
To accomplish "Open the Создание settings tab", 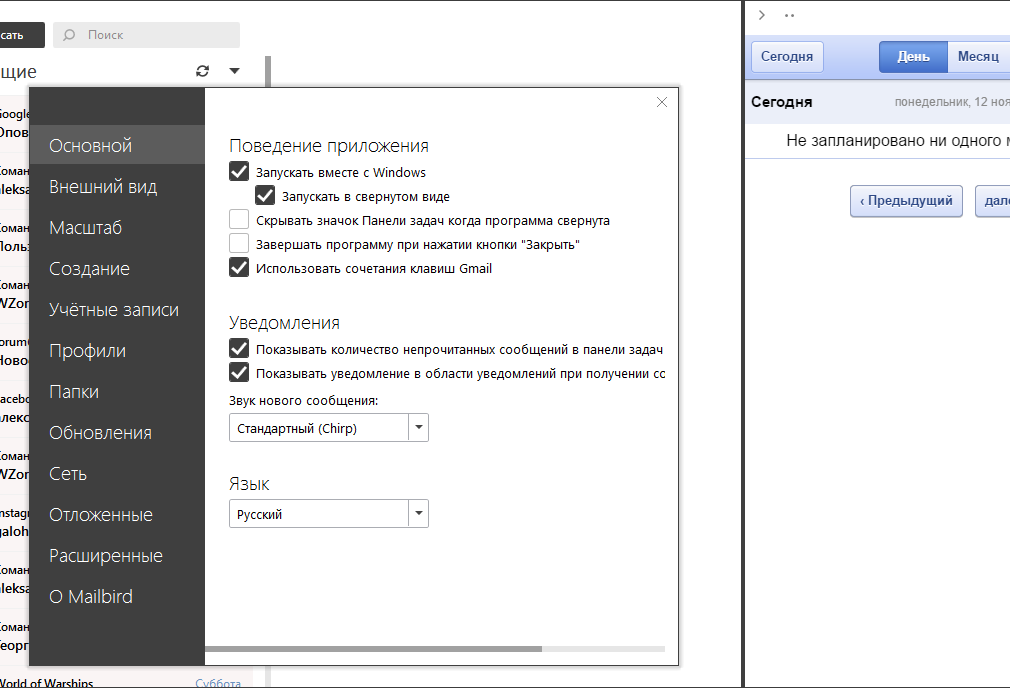I will (x=117, y=269).
